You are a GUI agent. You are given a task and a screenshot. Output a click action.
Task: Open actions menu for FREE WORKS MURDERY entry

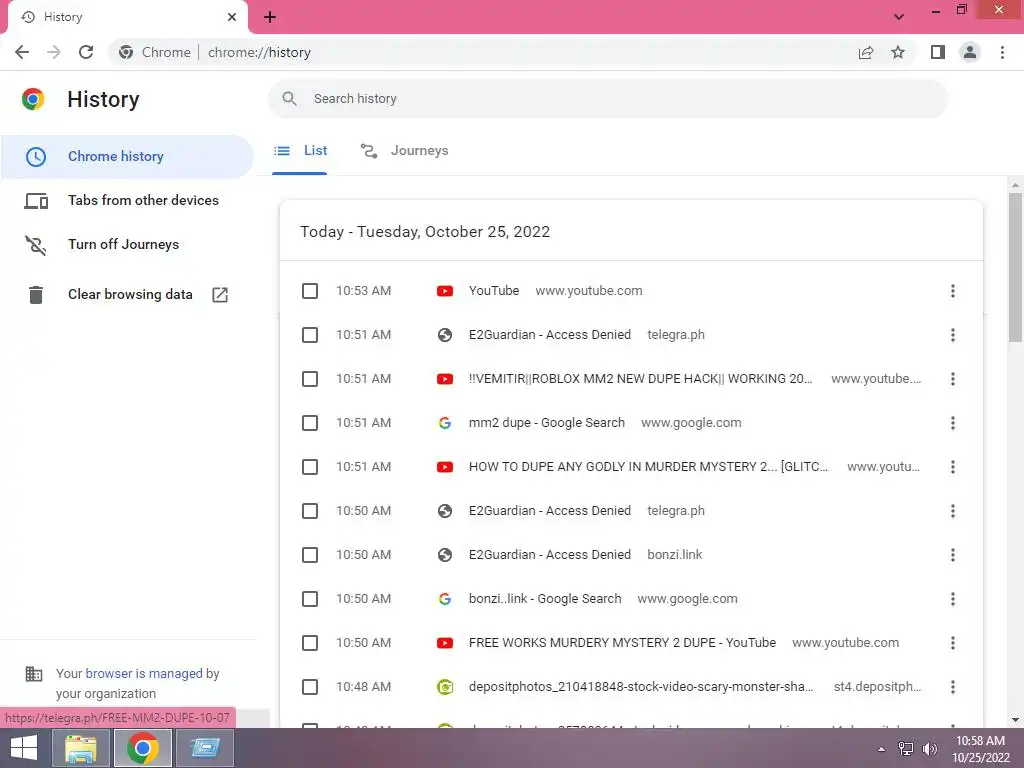953,643
